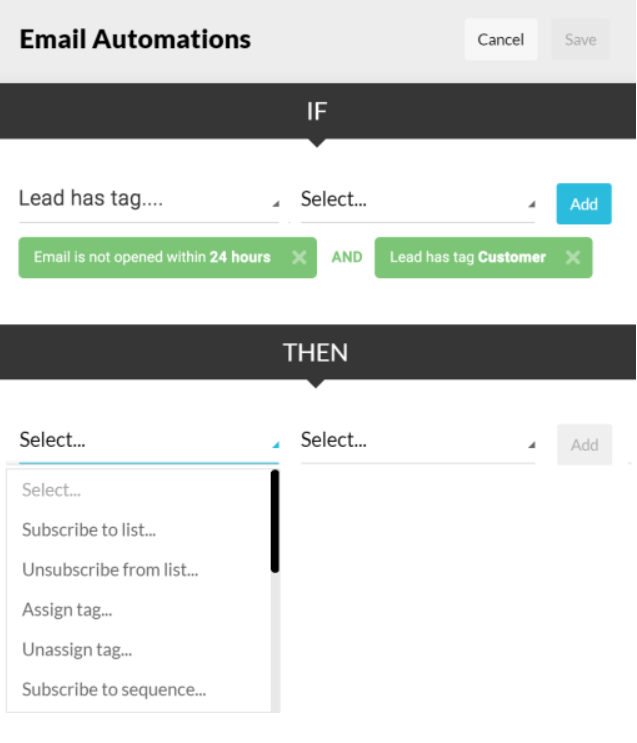Screen dimensions: 637x743
Task: Click the placeholder 'Select...' list entry
Action: [51, 490]
